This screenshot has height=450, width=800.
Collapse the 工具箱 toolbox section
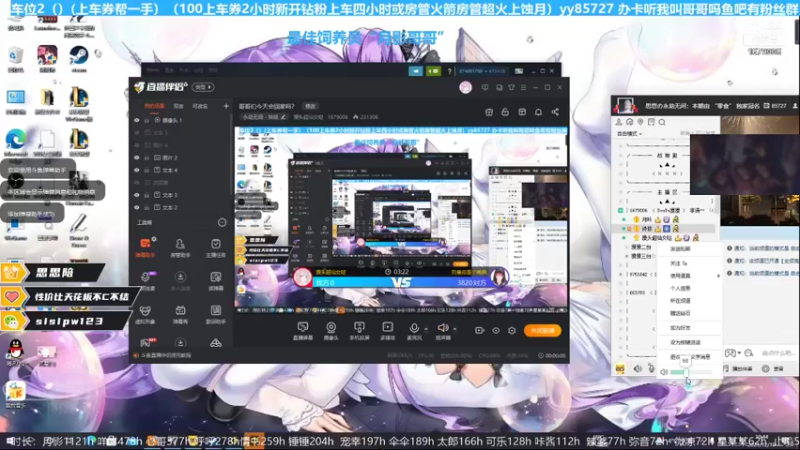[x=222, y=222]
